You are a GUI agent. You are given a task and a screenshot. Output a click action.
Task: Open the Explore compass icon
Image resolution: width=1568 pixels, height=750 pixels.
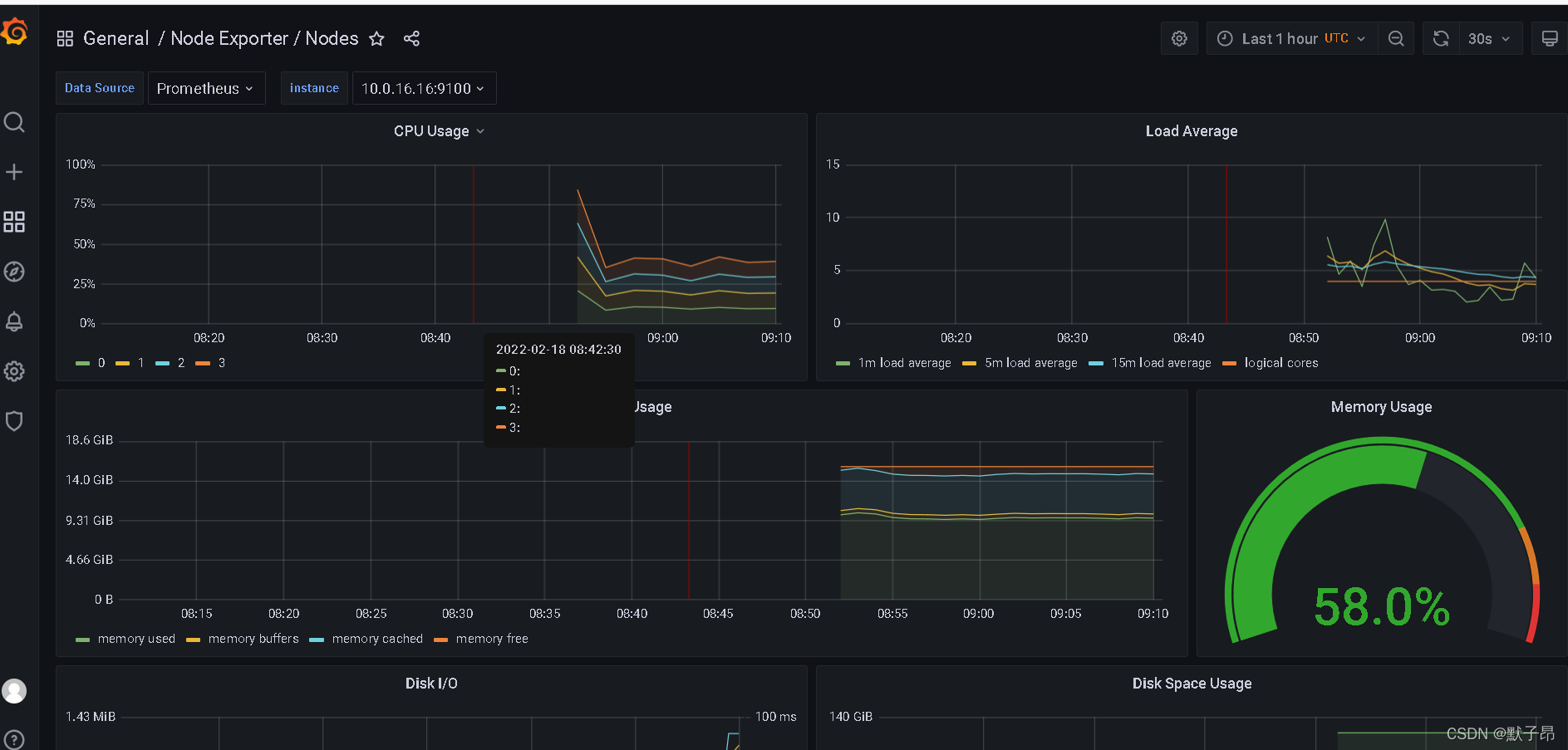pyautogui.click(x=14, y=272)
